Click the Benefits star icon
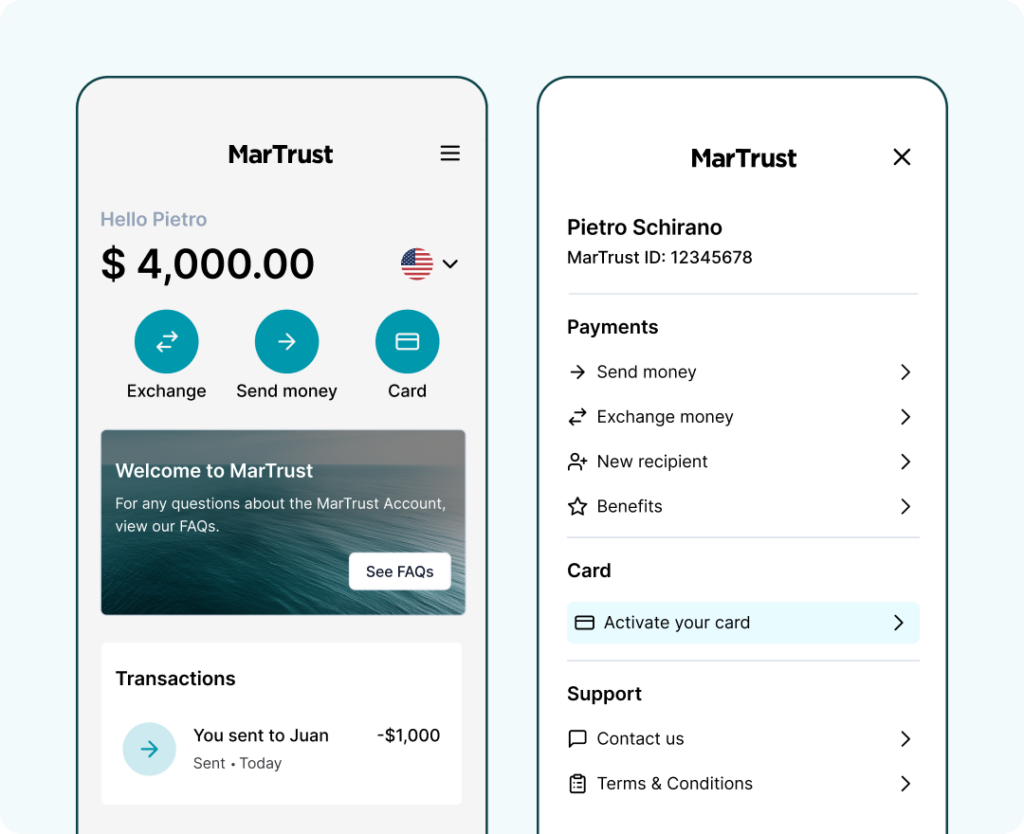This screenshot has width=1024, height=834. click(x=578, y=507)
